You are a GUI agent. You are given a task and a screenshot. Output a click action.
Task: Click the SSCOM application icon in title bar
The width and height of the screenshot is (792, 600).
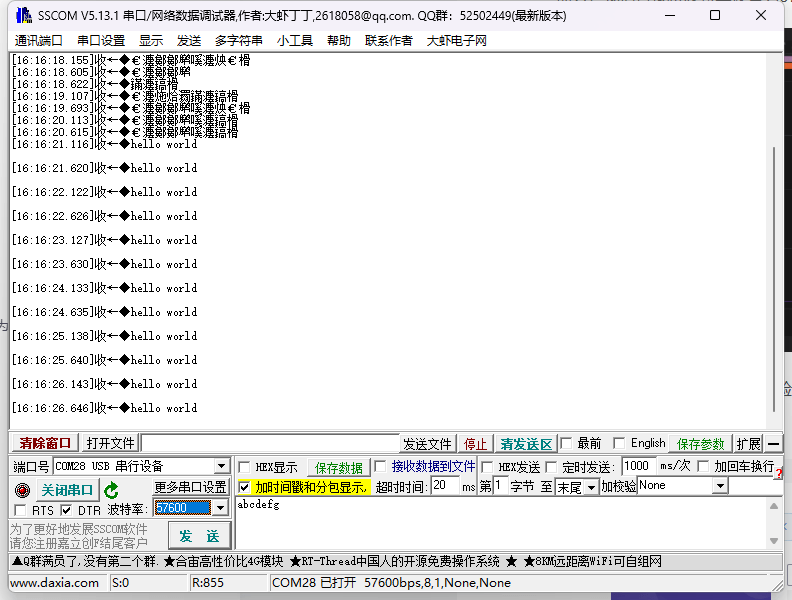24,15
